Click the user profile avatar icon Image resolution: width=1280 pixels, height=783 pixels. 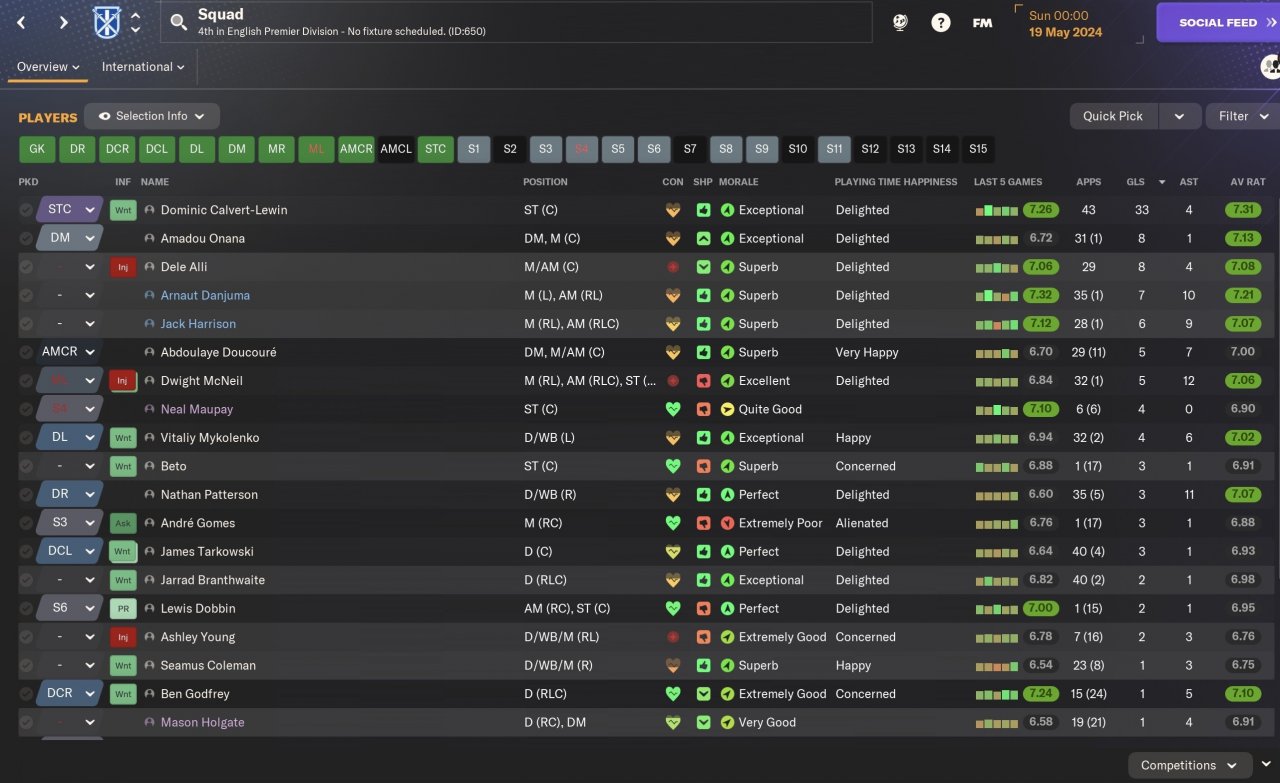1270,67
